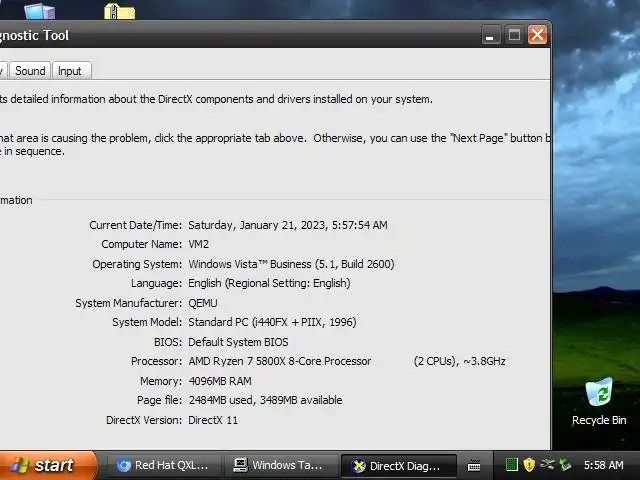Open the Windows start menu

48,465
